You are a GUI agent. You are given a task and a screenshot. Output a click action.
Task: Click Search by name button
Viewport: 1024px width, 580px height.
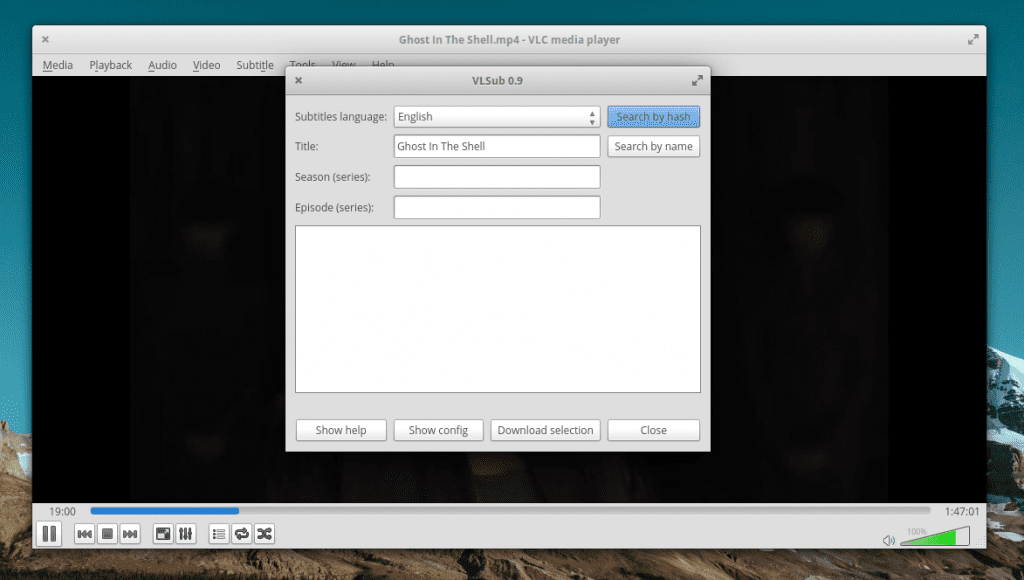pyautogui.click(x=653, y=146)
